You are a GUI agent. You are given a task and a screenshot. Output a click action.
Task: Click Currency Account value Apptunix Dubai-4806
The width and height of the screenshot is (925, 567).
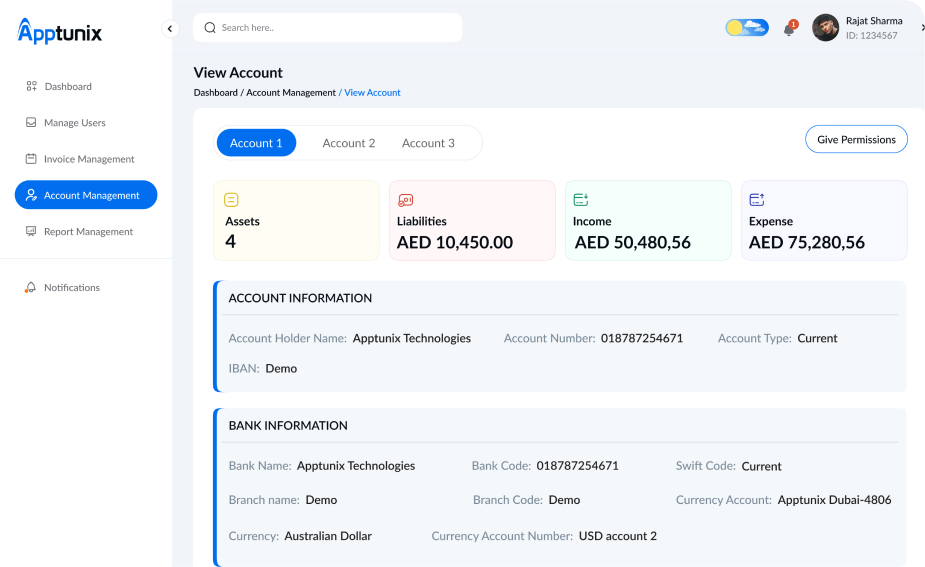(x=834, y=500)
